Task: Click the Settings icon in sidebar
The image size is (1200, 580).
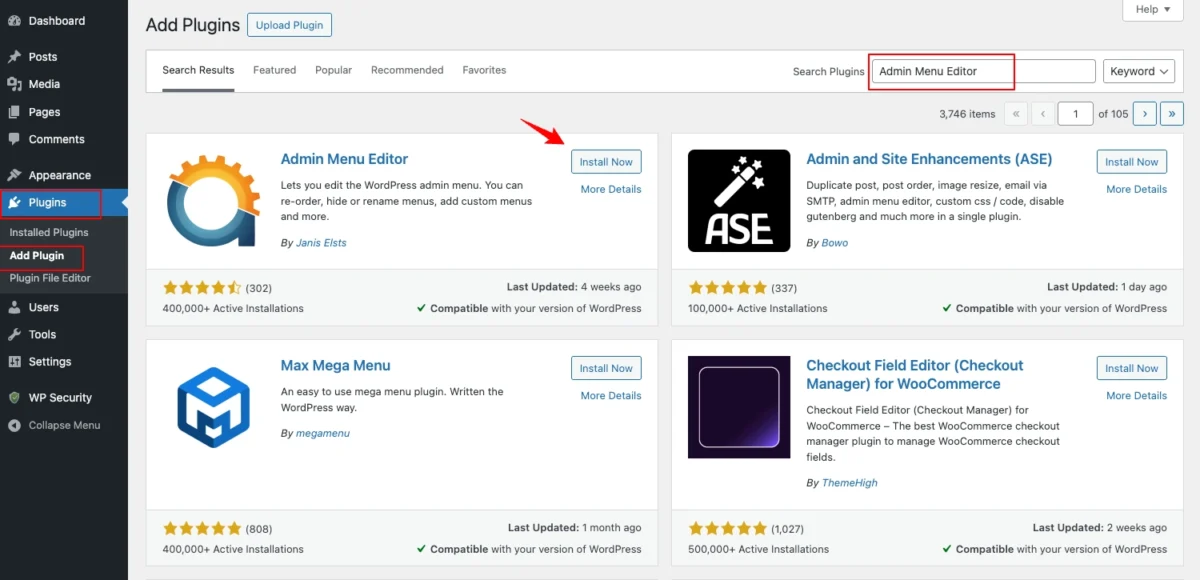Action: point(14,361)
